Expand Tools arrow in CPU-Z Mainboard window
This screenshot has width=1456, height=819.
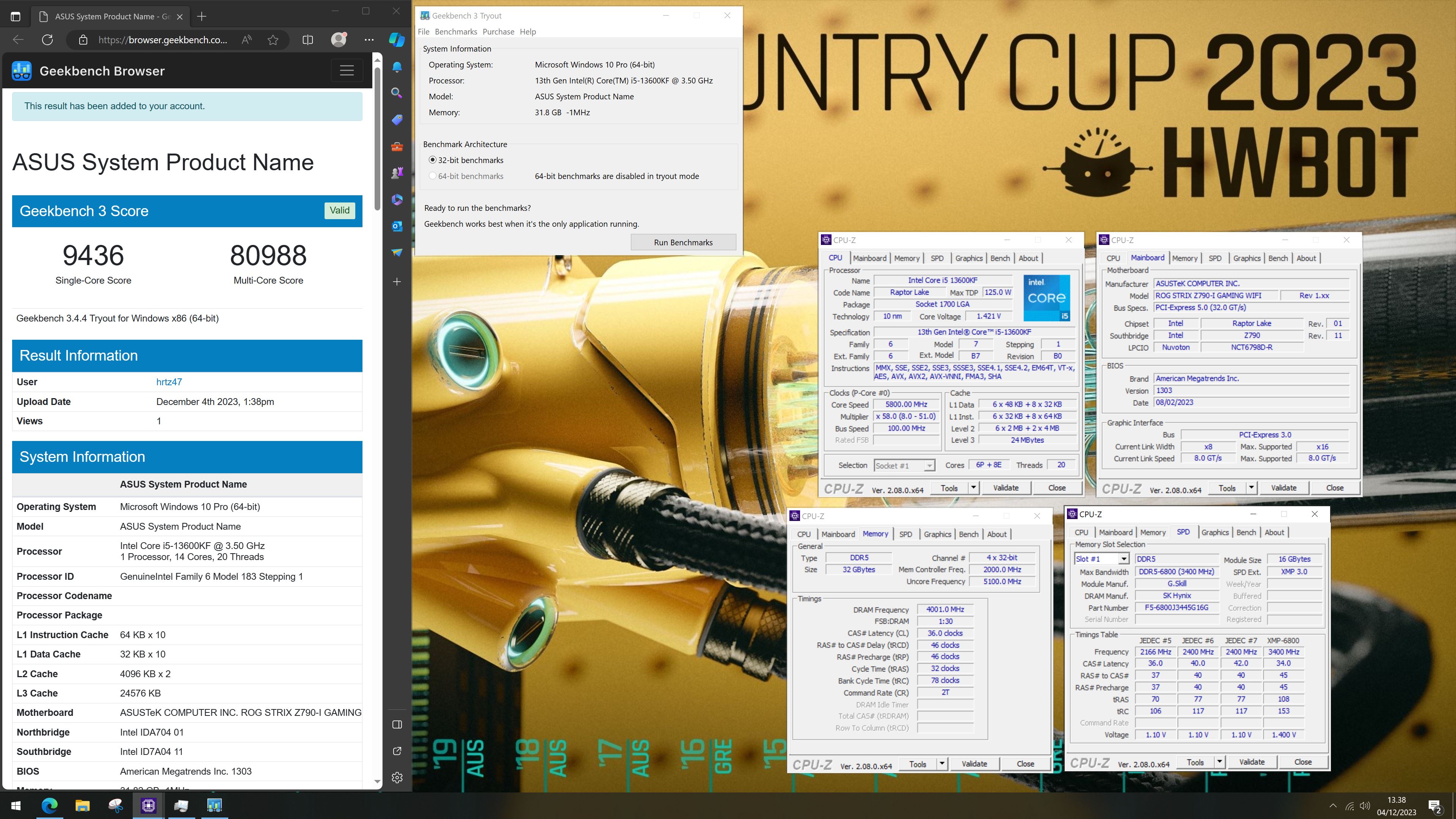[x=1251, y=487]
